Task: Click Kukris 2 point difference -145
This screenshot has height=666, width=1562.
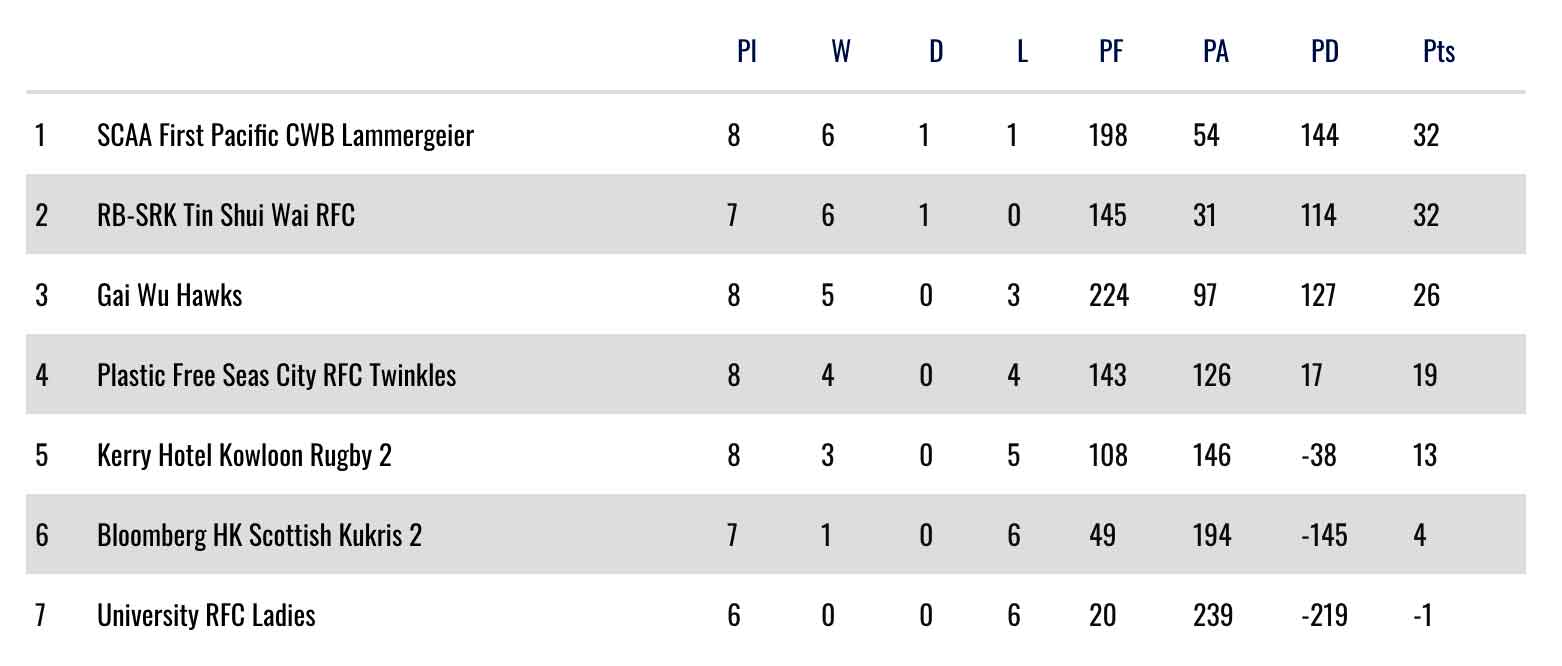Action: (x=1324, y=535)
